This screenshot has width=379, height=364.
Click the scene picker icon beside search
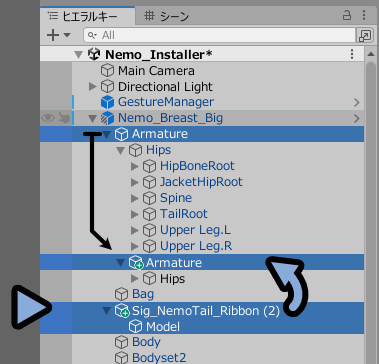pyautogui.click(x=364, y=35)
